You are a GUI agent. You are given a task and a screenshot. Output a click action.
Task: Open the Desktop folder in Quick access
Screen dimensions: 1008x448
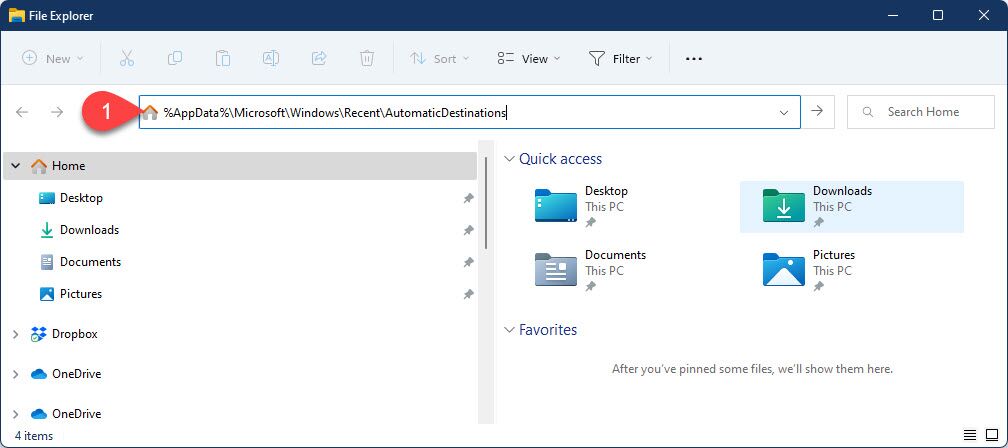point(581,206)
